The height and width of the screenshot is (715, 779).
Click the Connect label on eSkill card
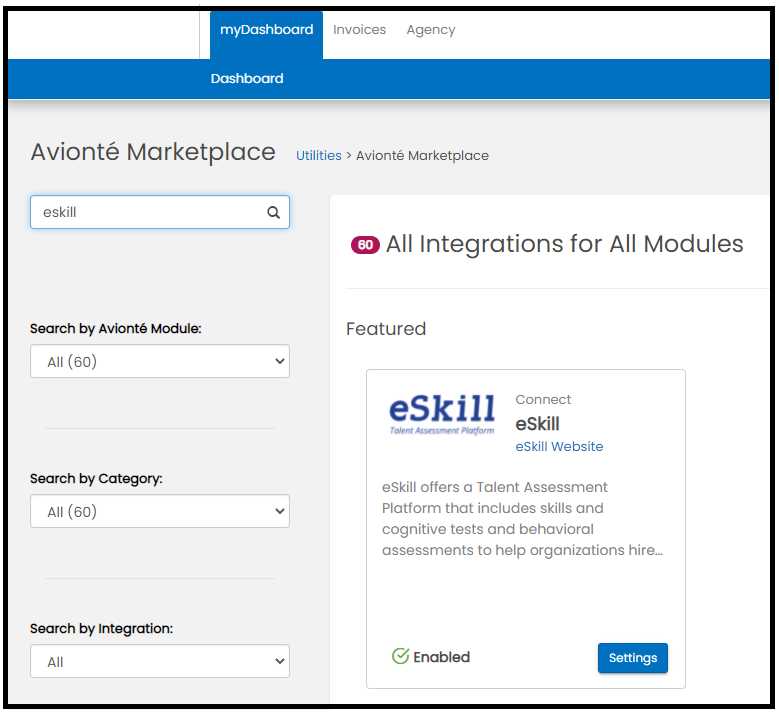tap(543, 399)
